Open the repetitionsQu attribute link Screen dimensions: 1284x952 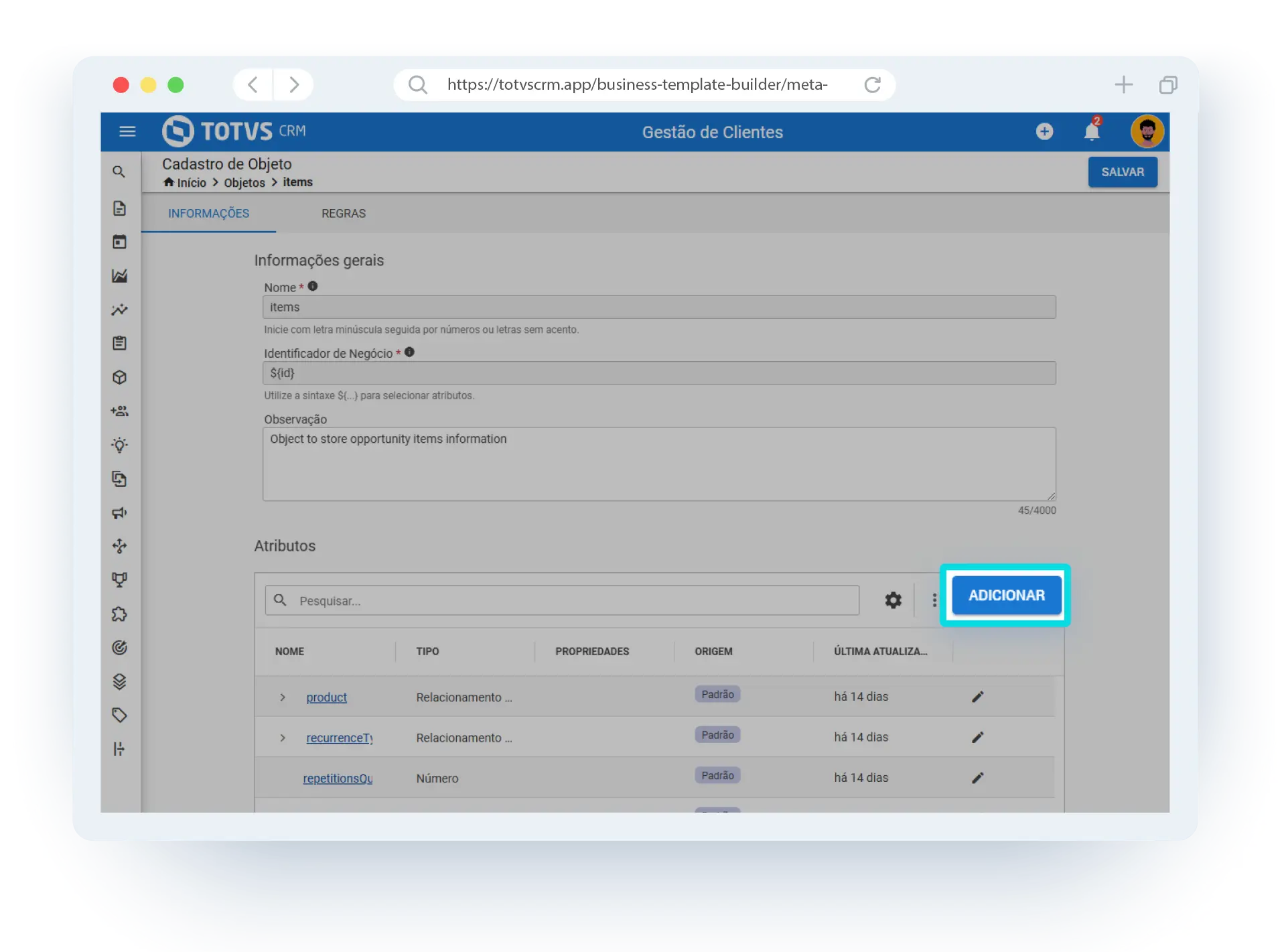pos(338,778)
